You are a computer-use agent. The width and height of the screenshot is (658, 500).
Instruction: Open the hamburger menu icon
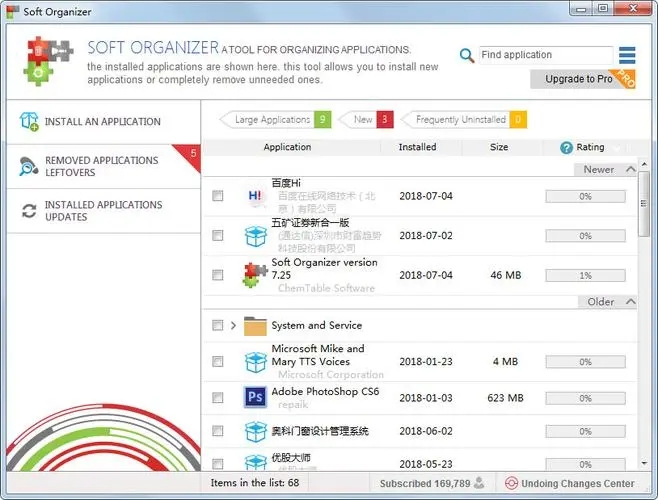pyautogui.click(x=627, y=55)
